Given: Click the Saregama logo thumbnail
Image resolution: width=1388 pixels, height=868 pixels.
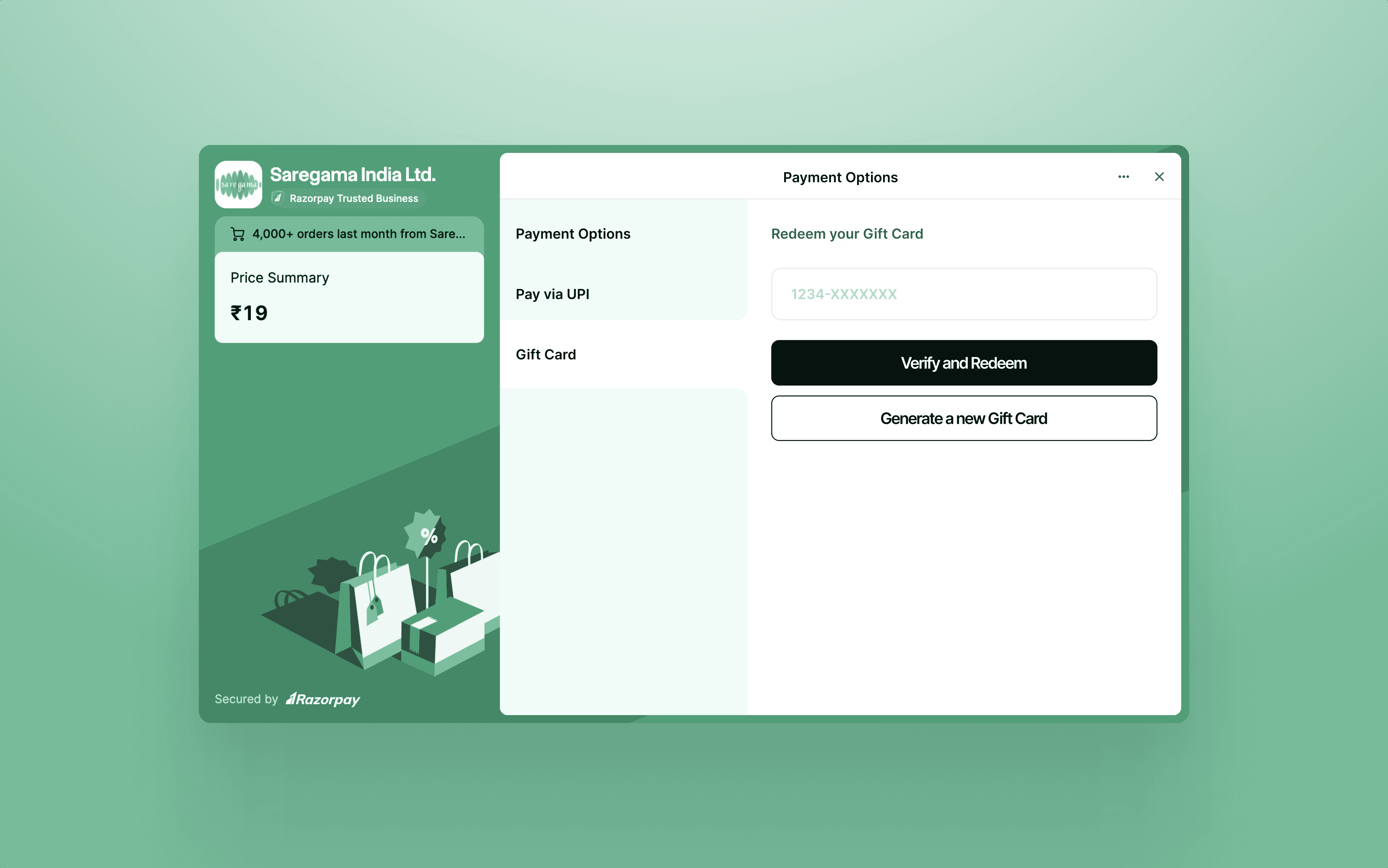Looking at the screenshot, I should pos(238,184).
